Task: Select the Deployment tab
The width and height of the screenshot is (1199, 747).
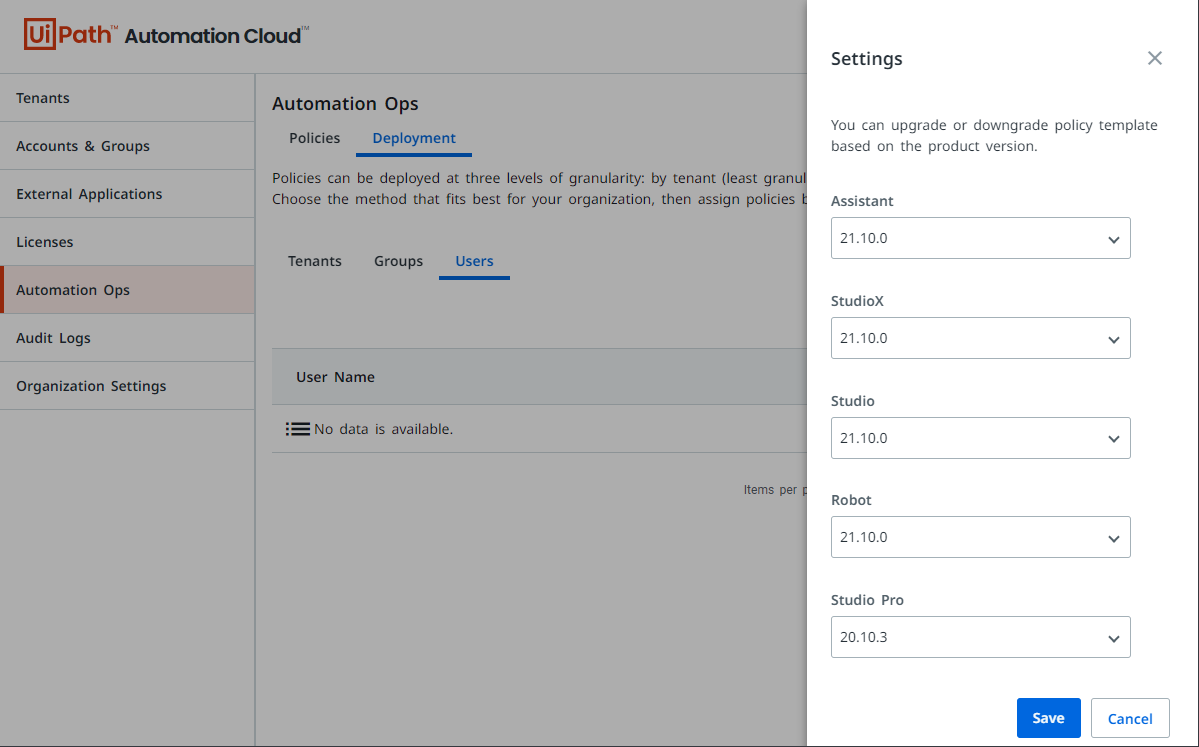Action: click(414, 138)
